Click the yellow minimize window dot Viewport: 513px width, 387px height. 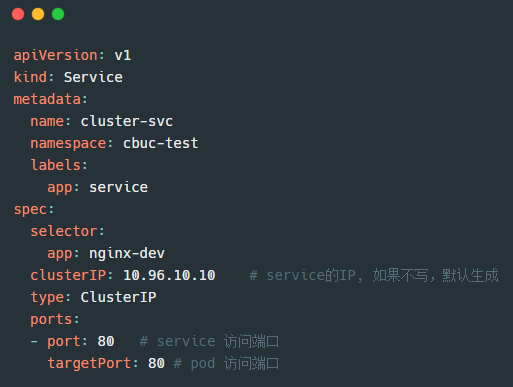click(x=38, y=14)
